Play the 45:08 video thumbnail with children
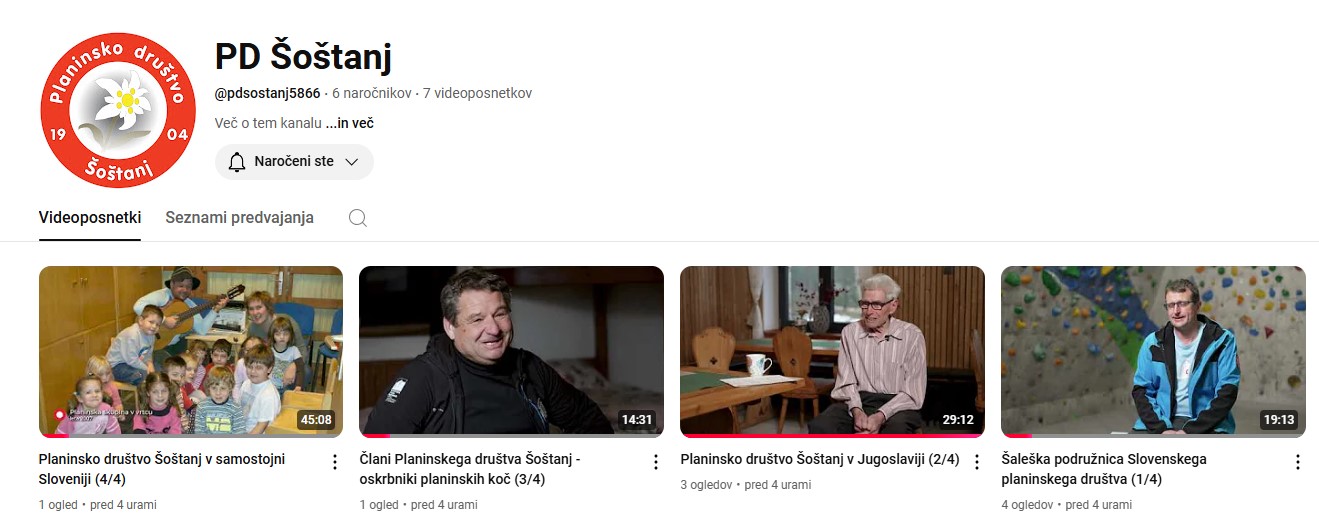Screen dimensions: 1319x529 tap(191, 351)
